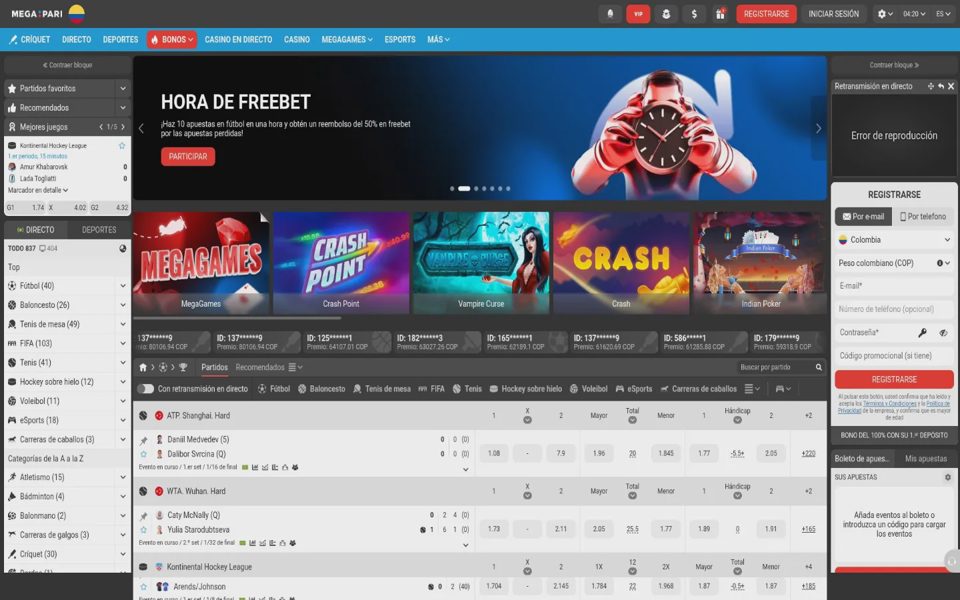
Task: Click Contraer bloque above the left sidebar
Action: pyautogui.click(x=67, y=65)
